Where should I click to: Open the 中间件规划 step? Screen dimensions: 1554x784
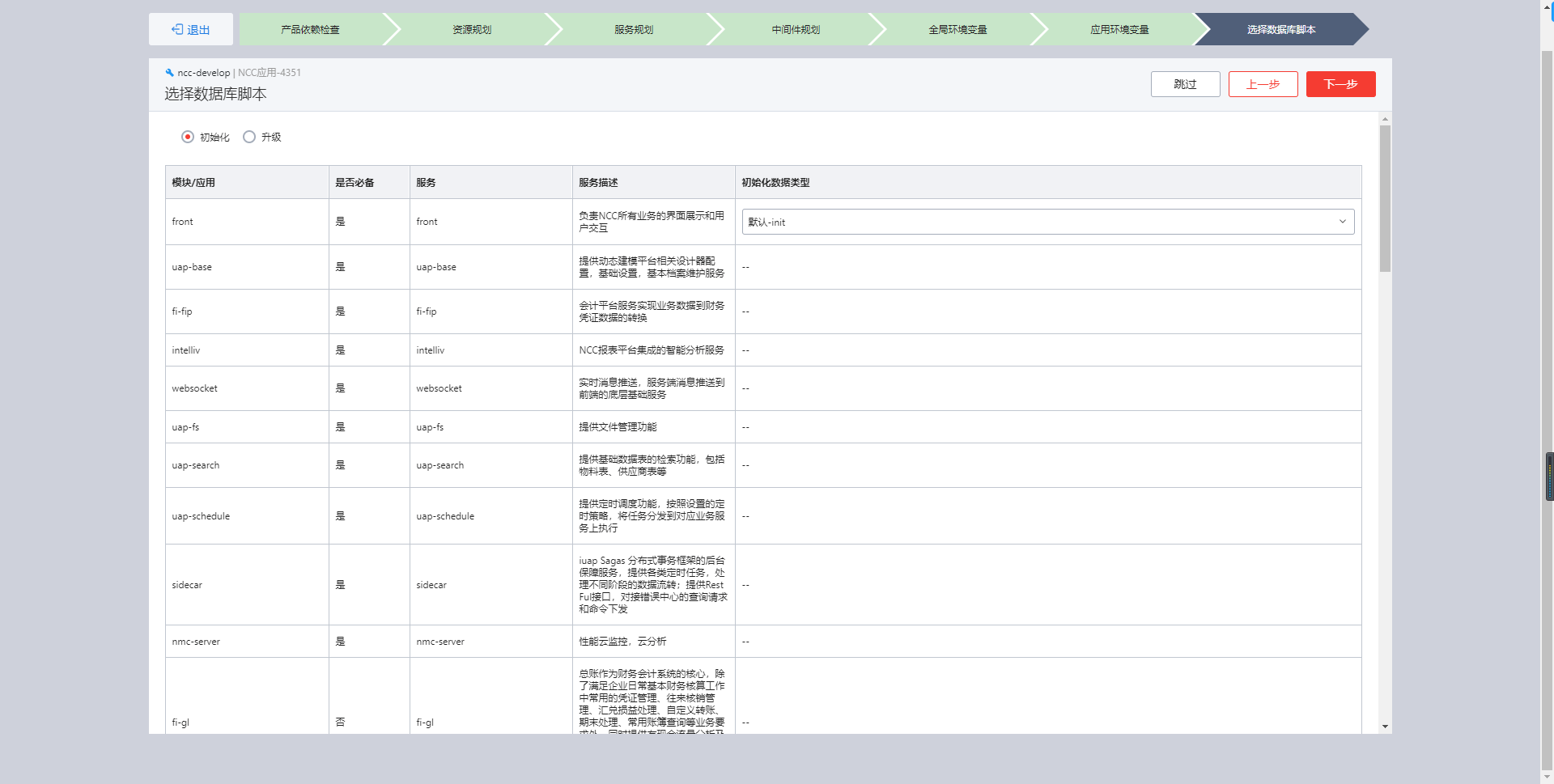click(x=796, y=29)
